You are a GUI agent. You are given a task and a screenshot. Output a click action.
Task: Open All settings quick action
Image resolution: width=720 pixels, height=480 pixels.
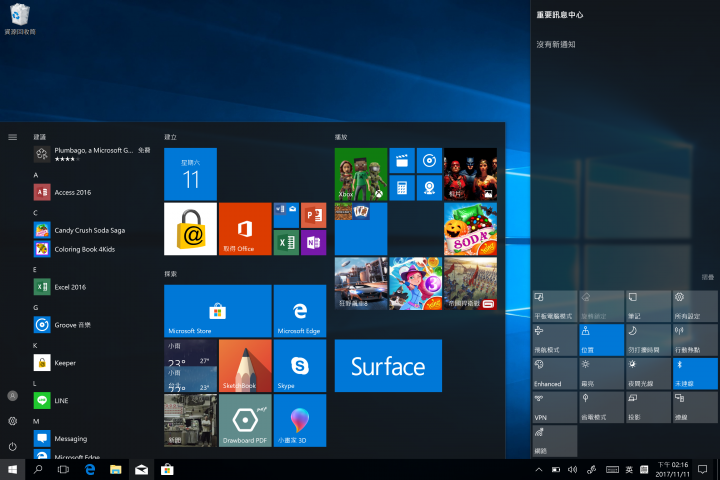coord(695,306)
